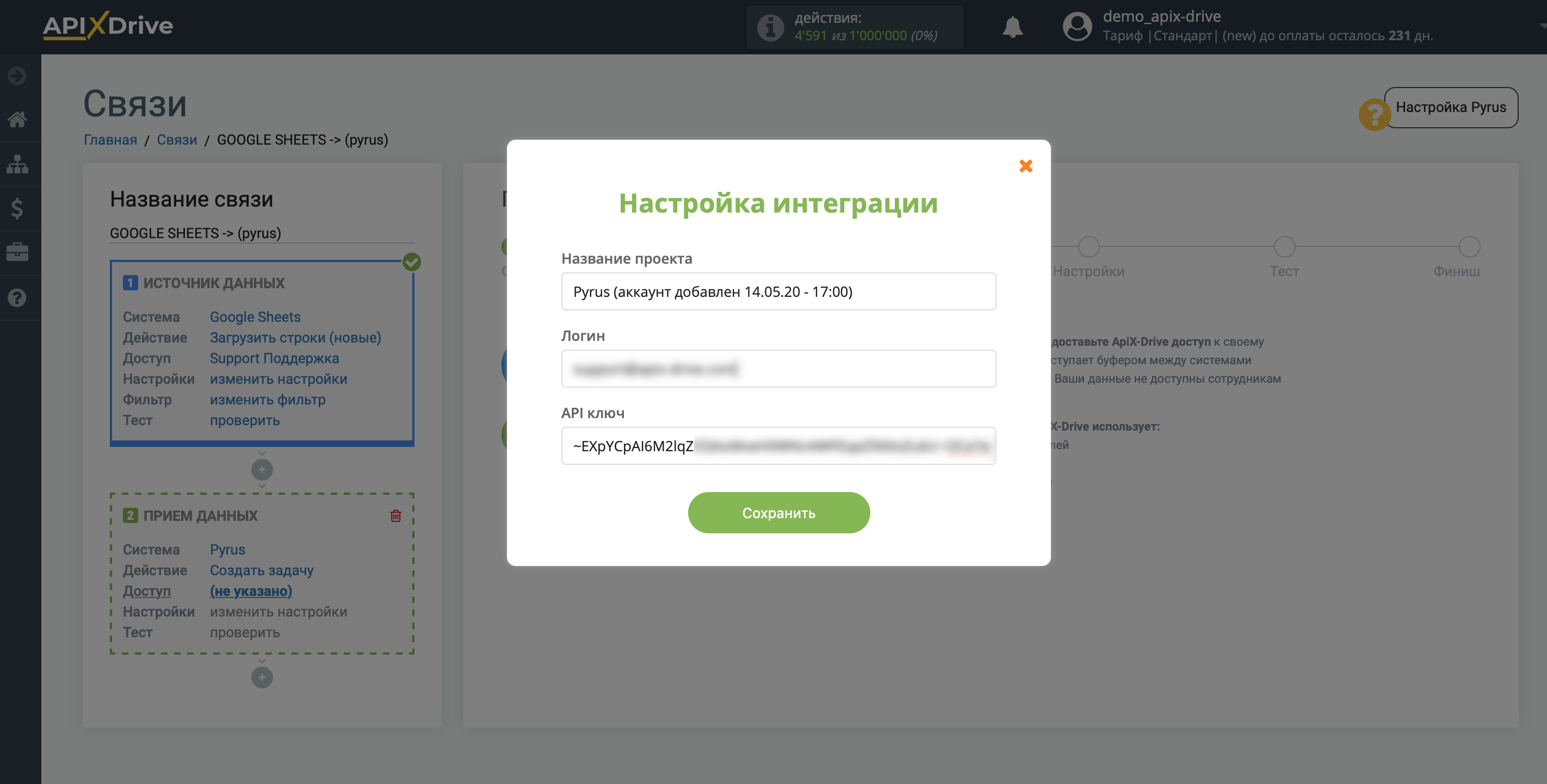This screenshot has height=784, width=1547.
Task: Click Загрузить строки (новые) action link
Action: tap(295, 338)
